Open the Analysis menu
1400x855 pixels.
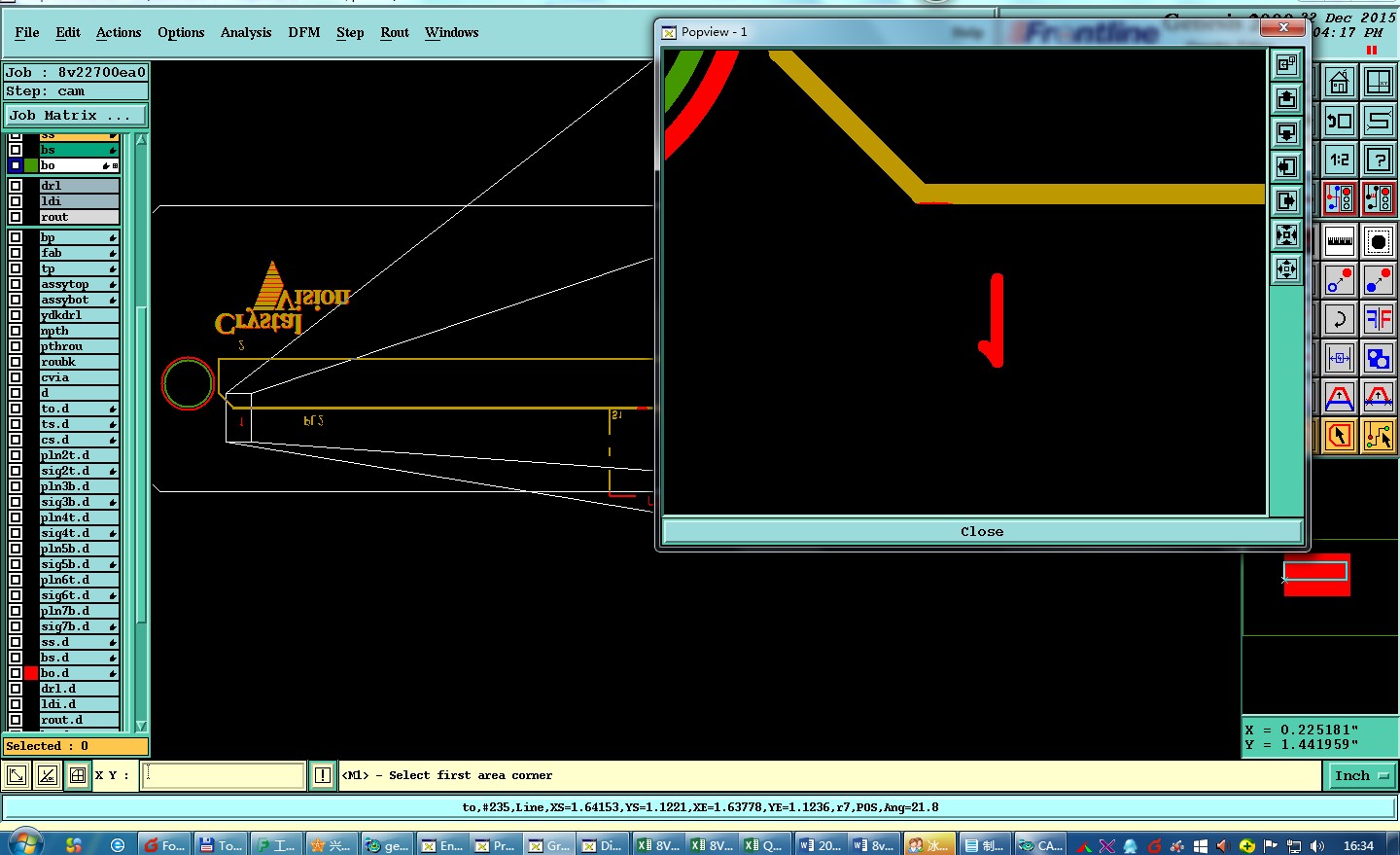click(246, 32)
